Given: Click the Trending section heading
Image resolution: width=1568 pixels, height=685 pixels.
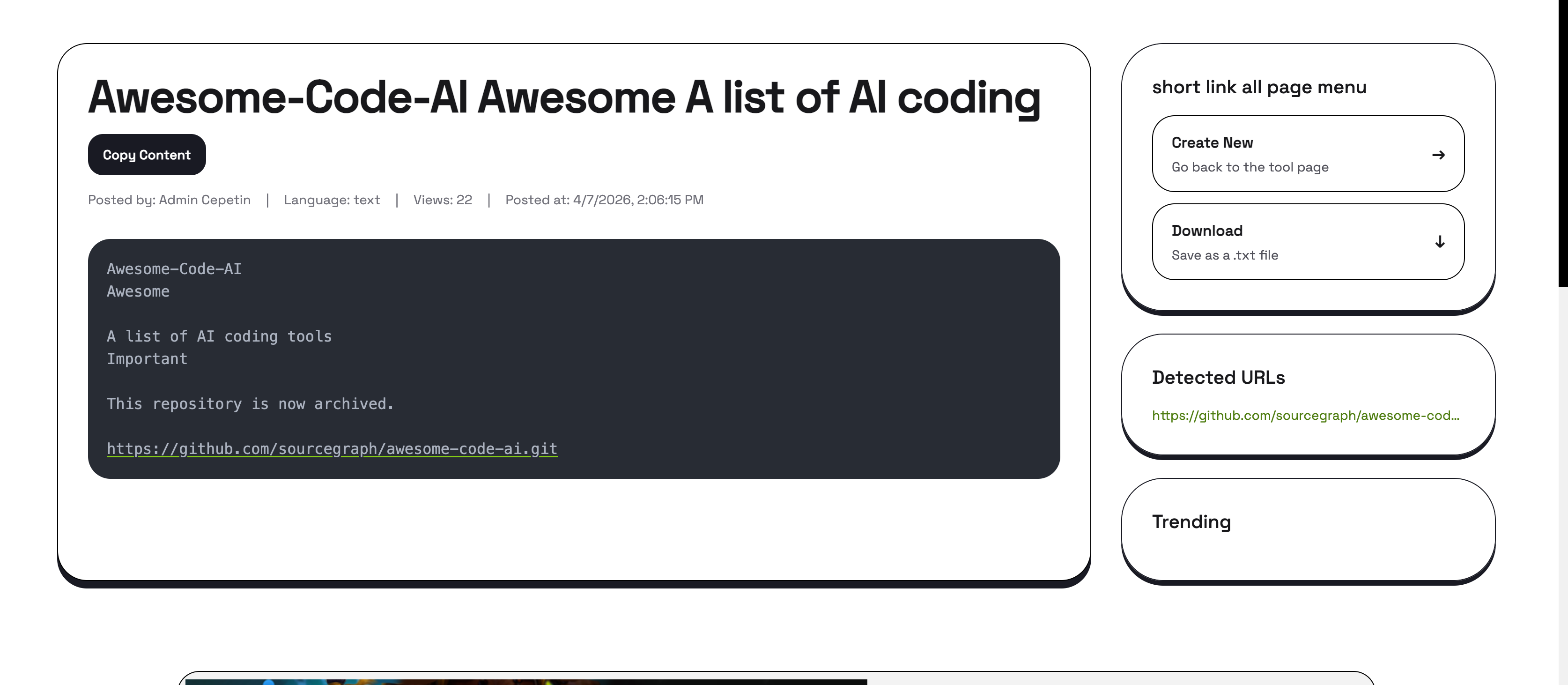Looking at the screenshot, I should (x=1191, y=522).
